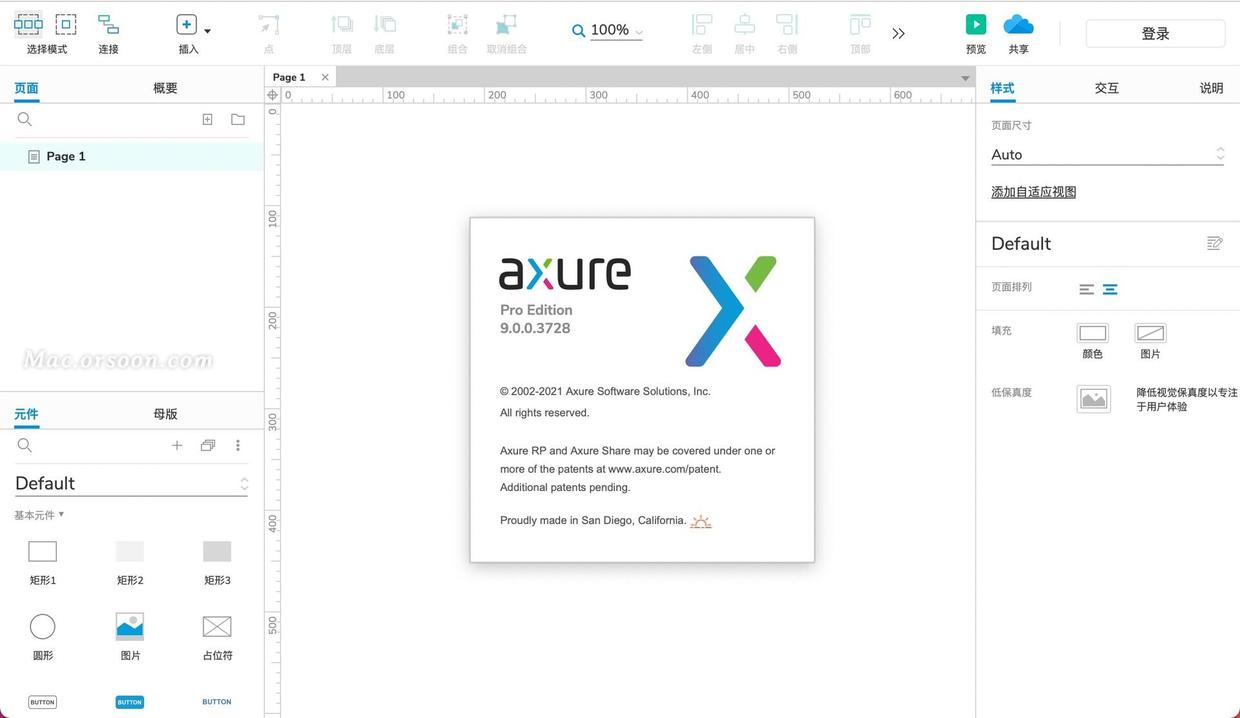Switch to the 元件 libraries tab
The width and height of the screenshot is (1240, 718).
tap(26, 414)
